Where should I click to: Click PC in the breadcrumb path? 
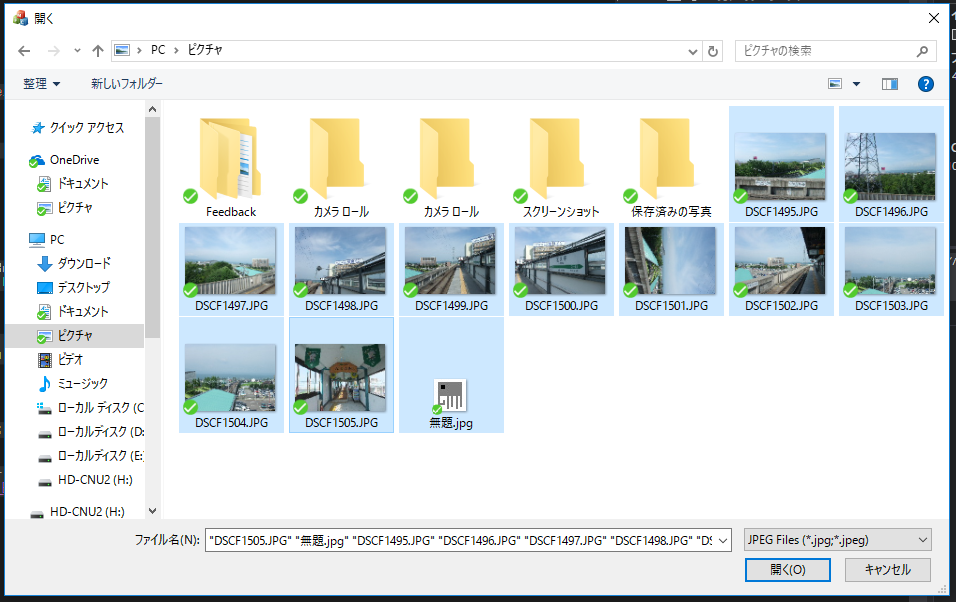[x=157, y=50]
